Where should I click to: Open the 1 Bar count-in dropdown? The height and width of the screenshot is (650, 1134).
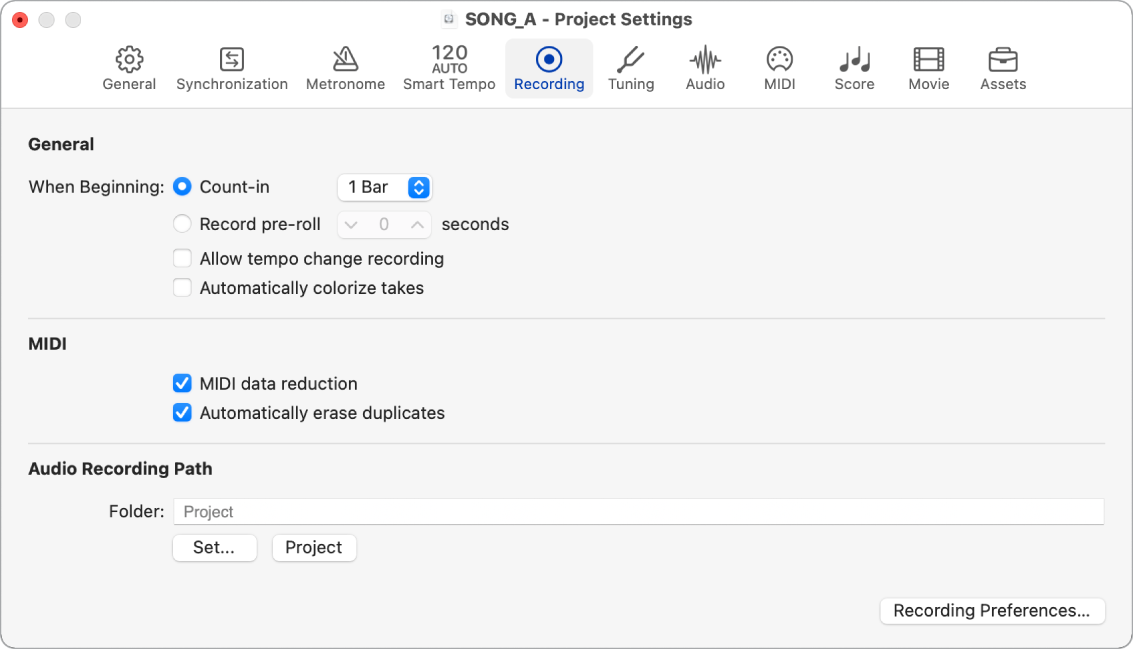(x=384, y=187)
